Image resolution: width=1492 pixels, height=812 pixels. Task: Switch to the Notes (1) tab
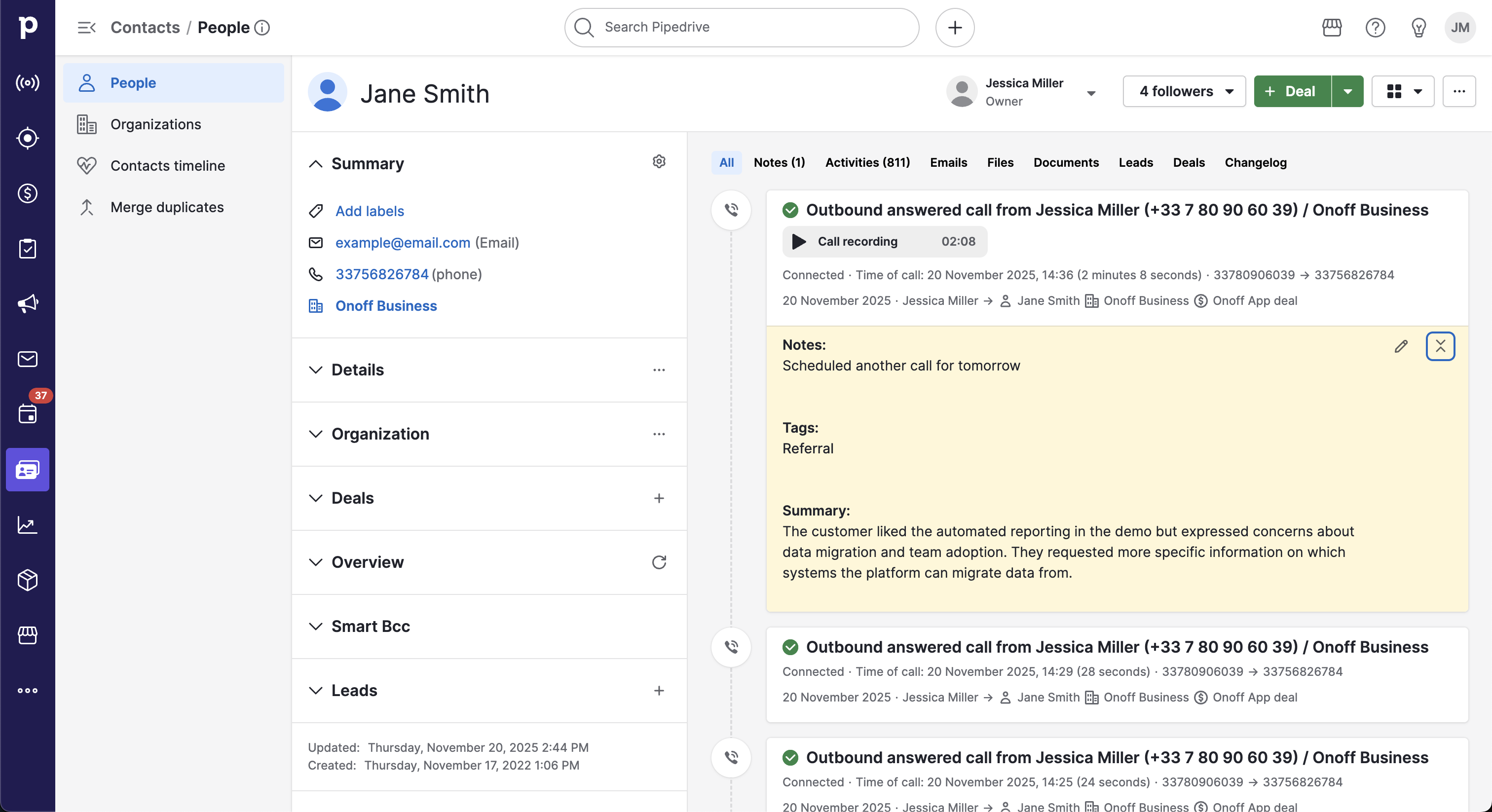779,163
